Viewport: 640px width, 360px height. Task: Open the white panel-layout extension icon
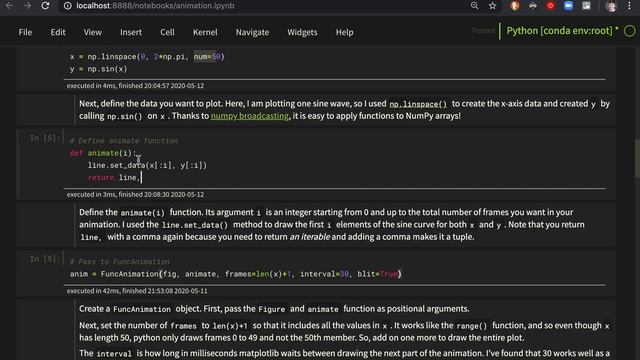coord(586,6)
